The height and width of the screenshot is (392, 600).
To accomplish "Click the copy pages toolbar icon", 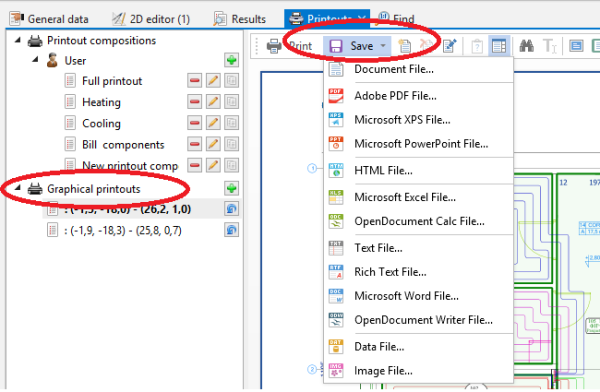I will click(x=405, y=46).
